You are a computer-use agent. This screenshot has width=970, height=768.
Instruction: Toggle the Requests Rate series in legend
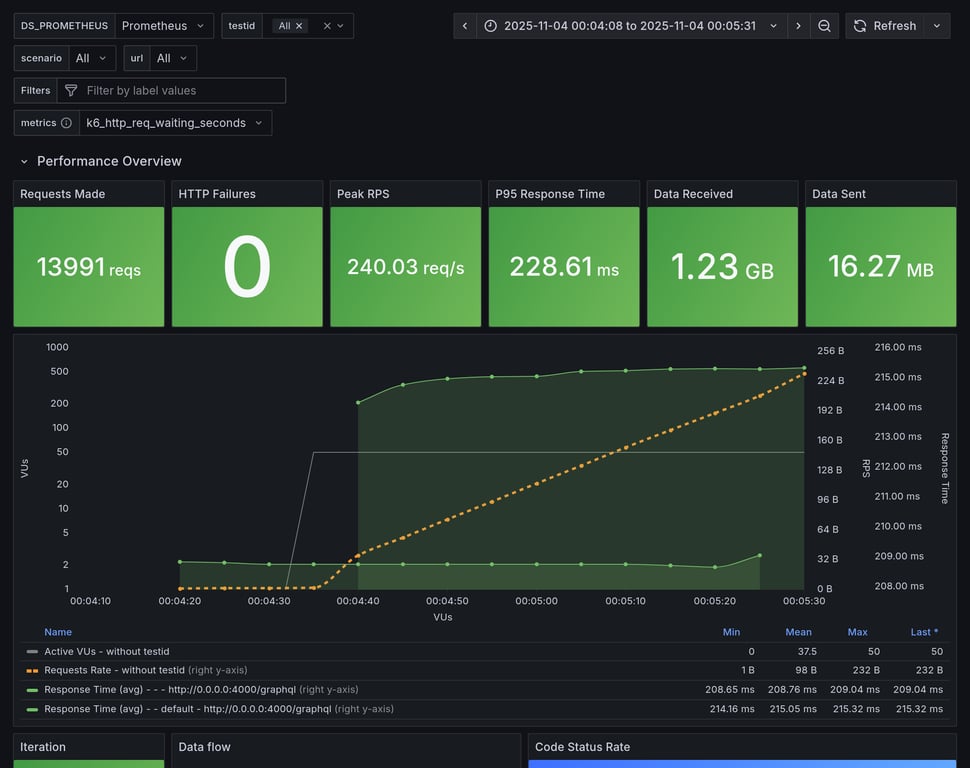click(x=114, y=670)
